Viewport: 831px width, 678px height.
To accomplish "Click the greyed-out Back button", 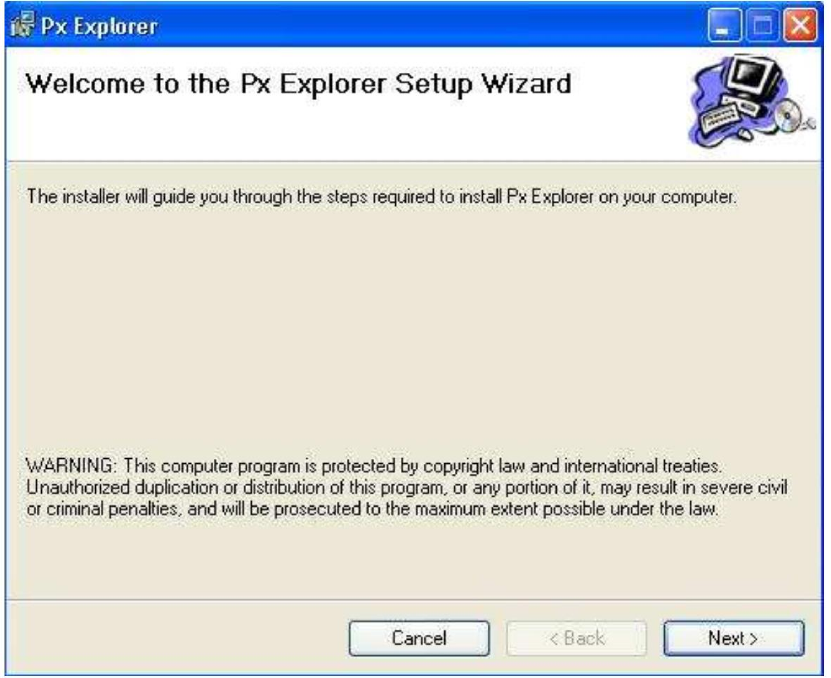I will pos(574,637).
